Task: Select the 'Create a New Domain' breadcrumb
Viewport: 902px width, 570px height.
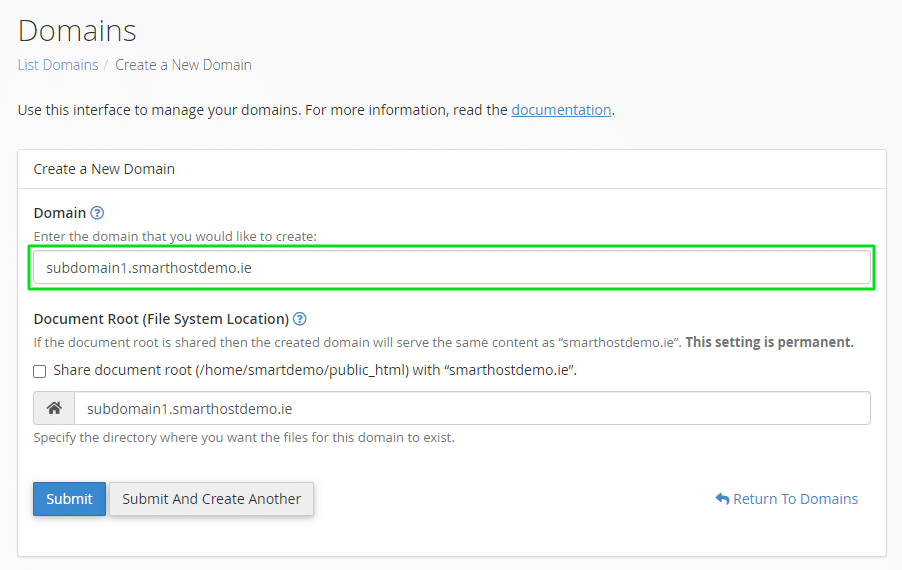Action: point(183,65)
